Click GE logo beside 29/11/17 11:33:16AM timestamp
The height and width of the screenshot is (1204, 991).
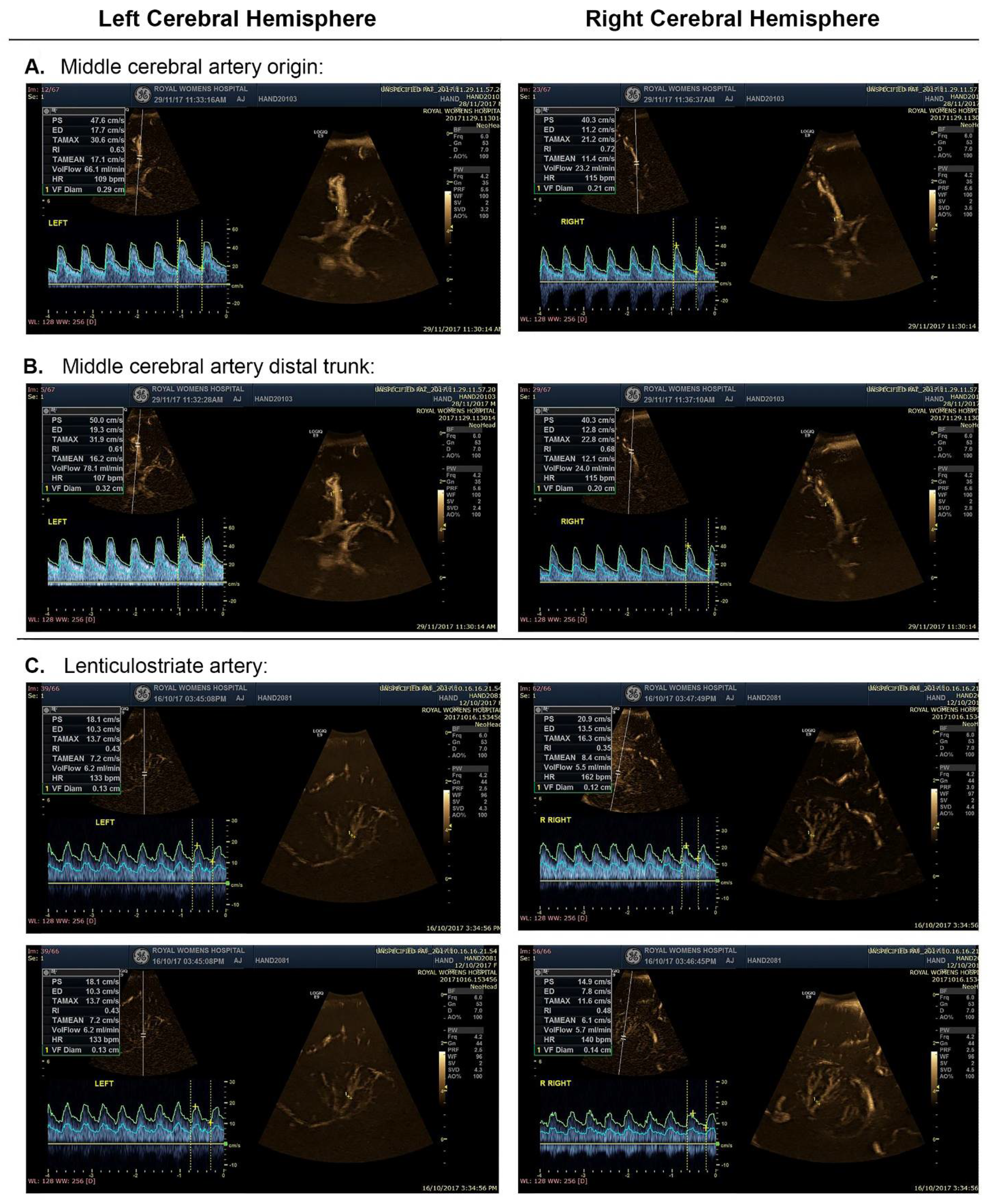pyautogui.click(x=143, y=94)
